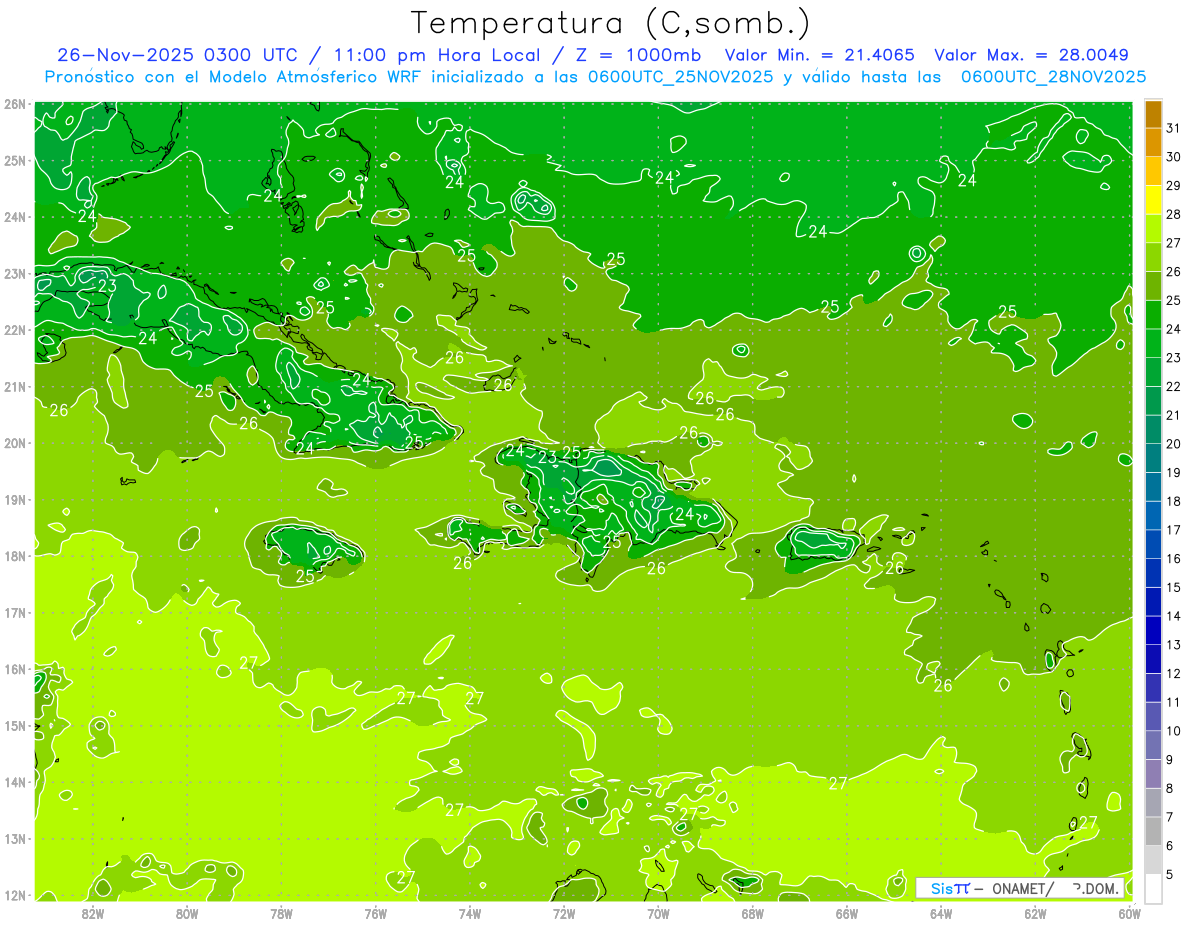The height and width of the screenshot is (927, 1200).
Task: Click the "17N" latitude axis label
Action: pyautogui.click(x=14, y=613)
